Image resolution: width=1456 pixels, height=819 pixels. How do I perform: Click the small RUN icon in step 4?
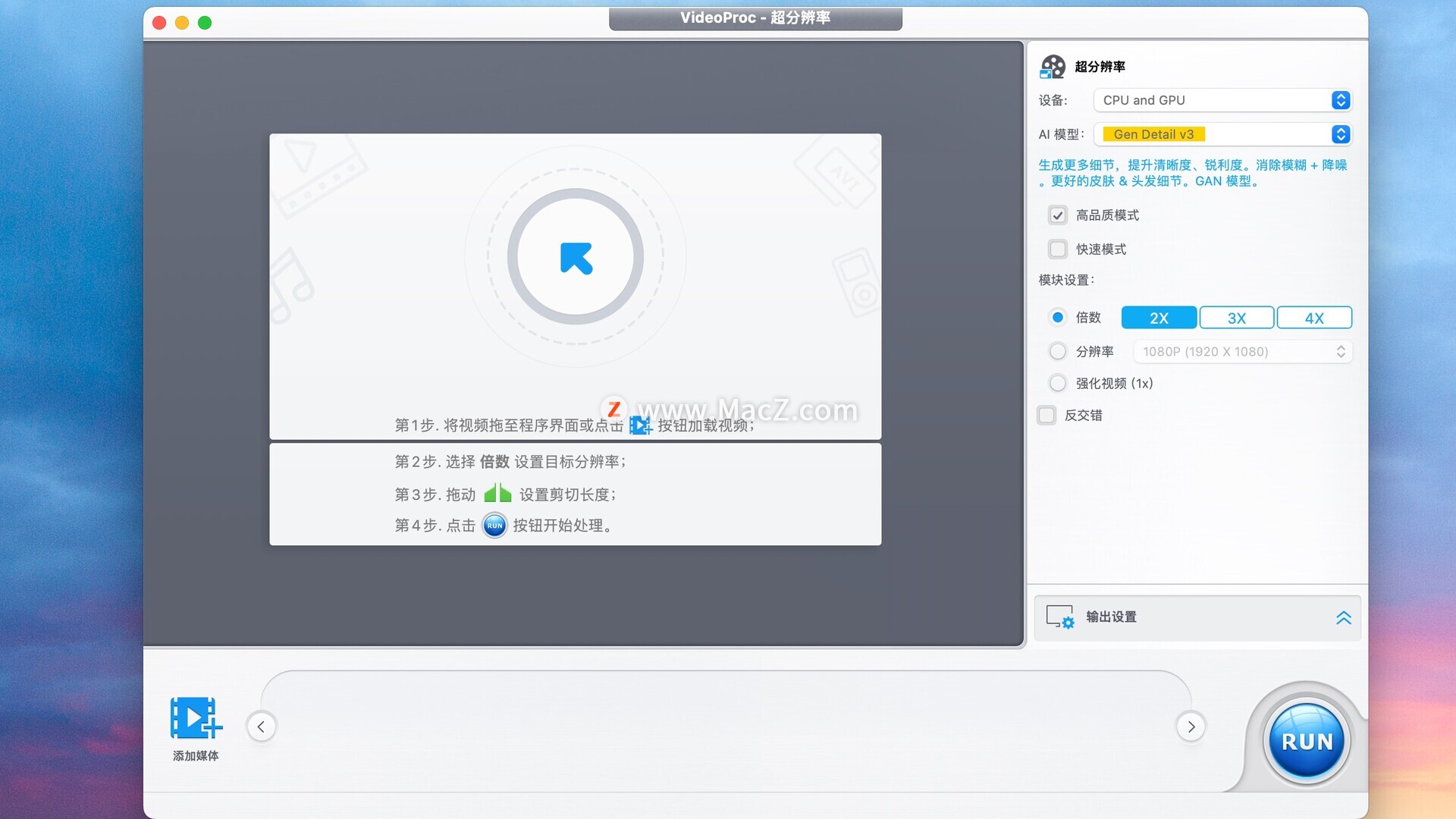pos(494,525)
